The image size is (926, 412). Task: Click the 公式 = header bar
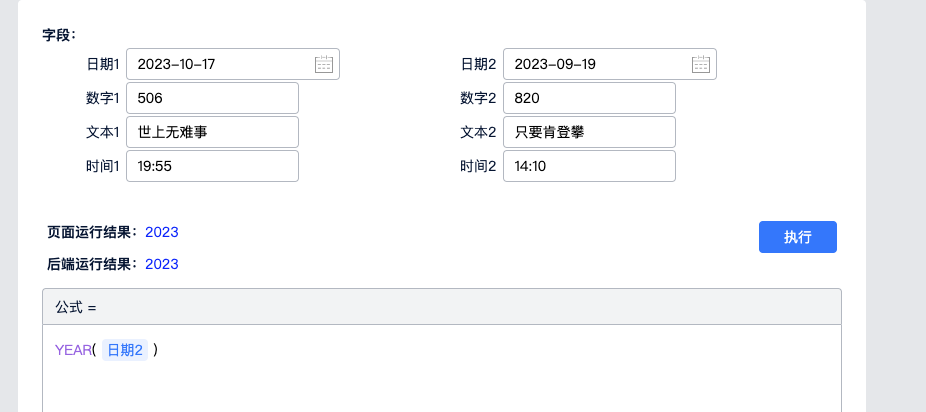(441, 307)
